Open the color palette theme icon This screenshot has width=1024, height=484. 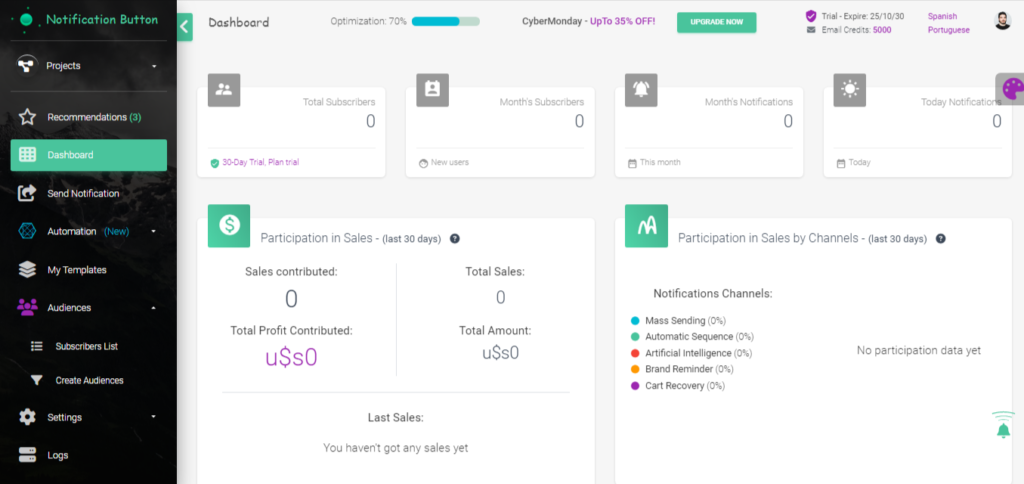[1010, 89]
